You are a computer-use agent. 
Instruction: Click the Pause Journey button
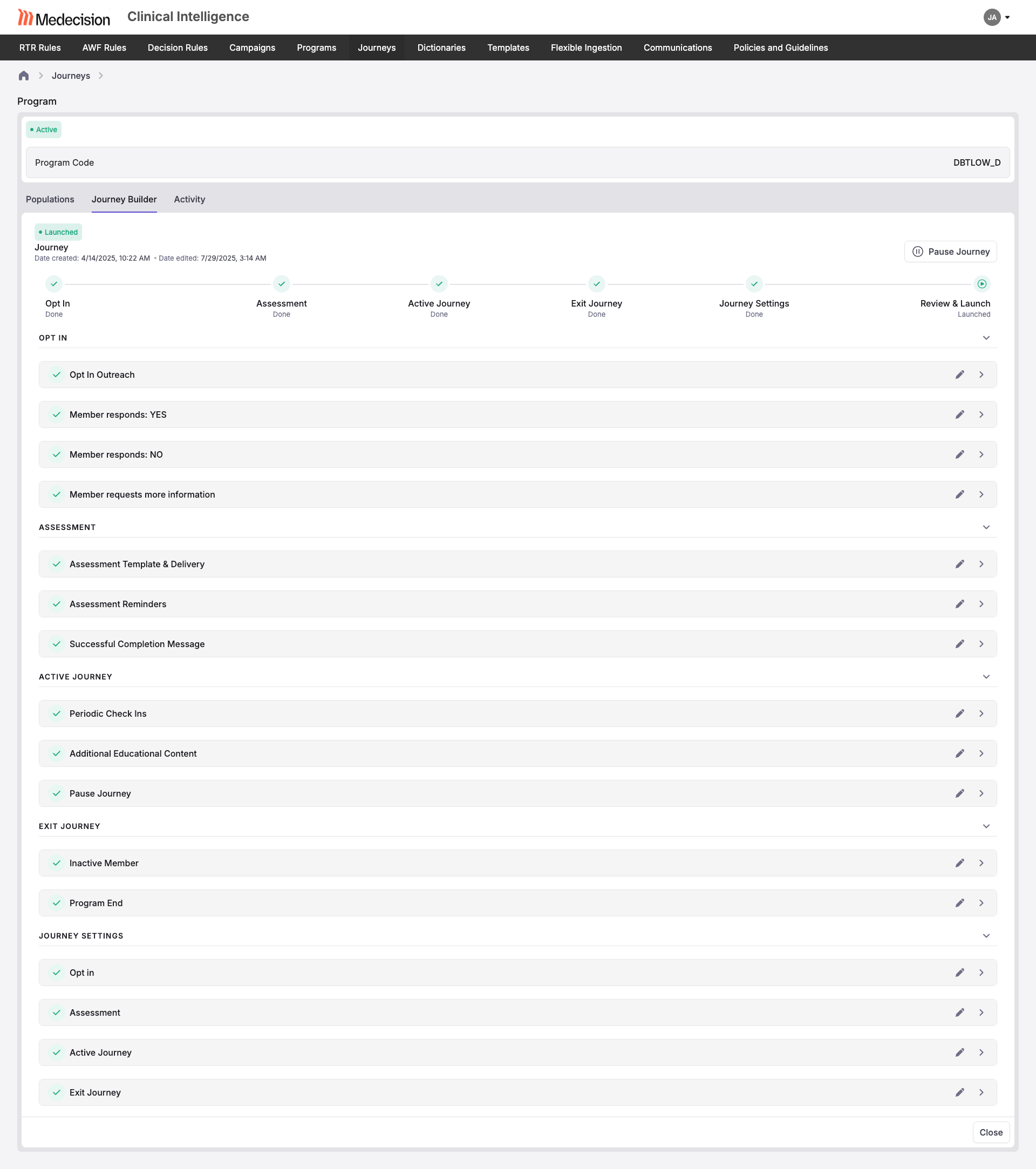[950, 252]
